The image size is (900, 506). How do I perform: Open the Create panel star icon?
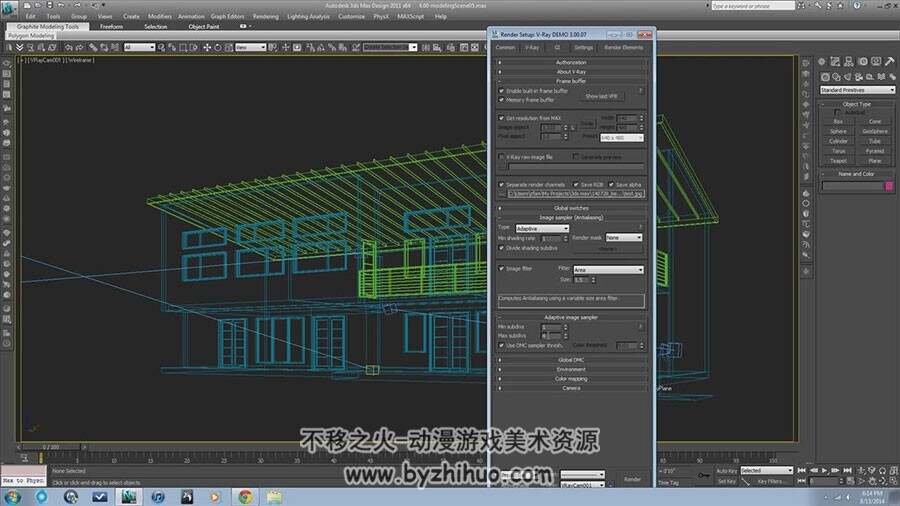click(822, 61)
